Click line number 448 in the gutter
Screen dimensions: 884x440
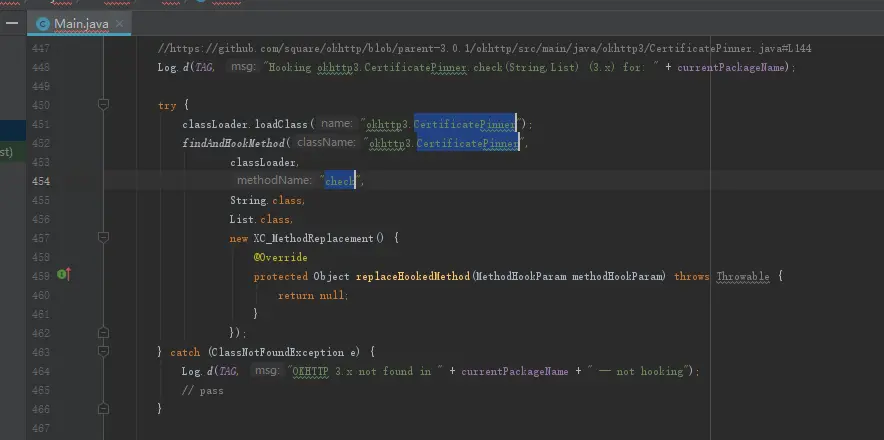pyautogui.click(x=41, y=67)
